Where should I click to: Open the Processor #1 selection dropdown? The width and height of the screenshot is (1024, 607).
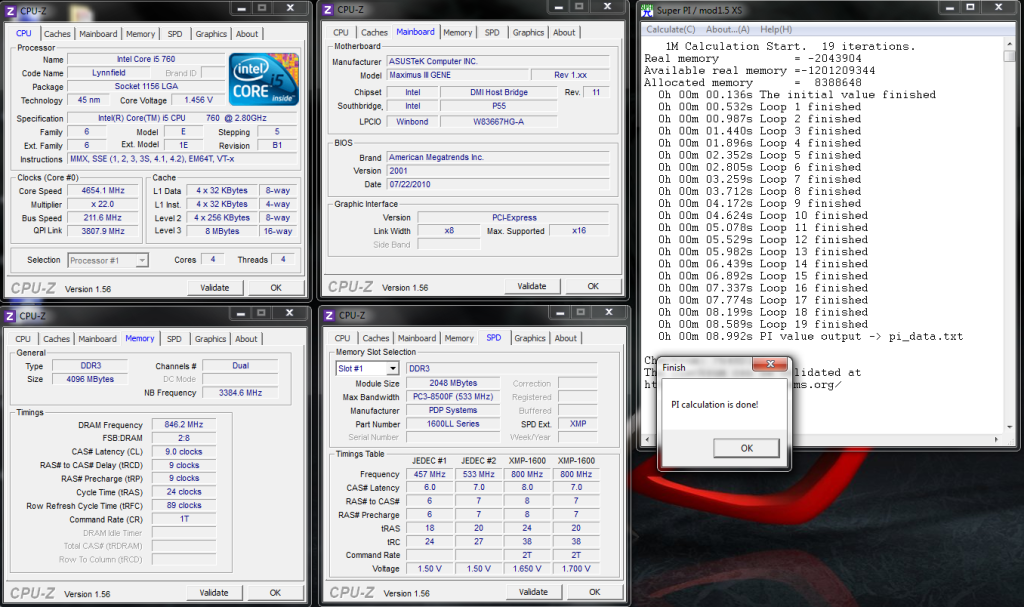tap(108, 260)
